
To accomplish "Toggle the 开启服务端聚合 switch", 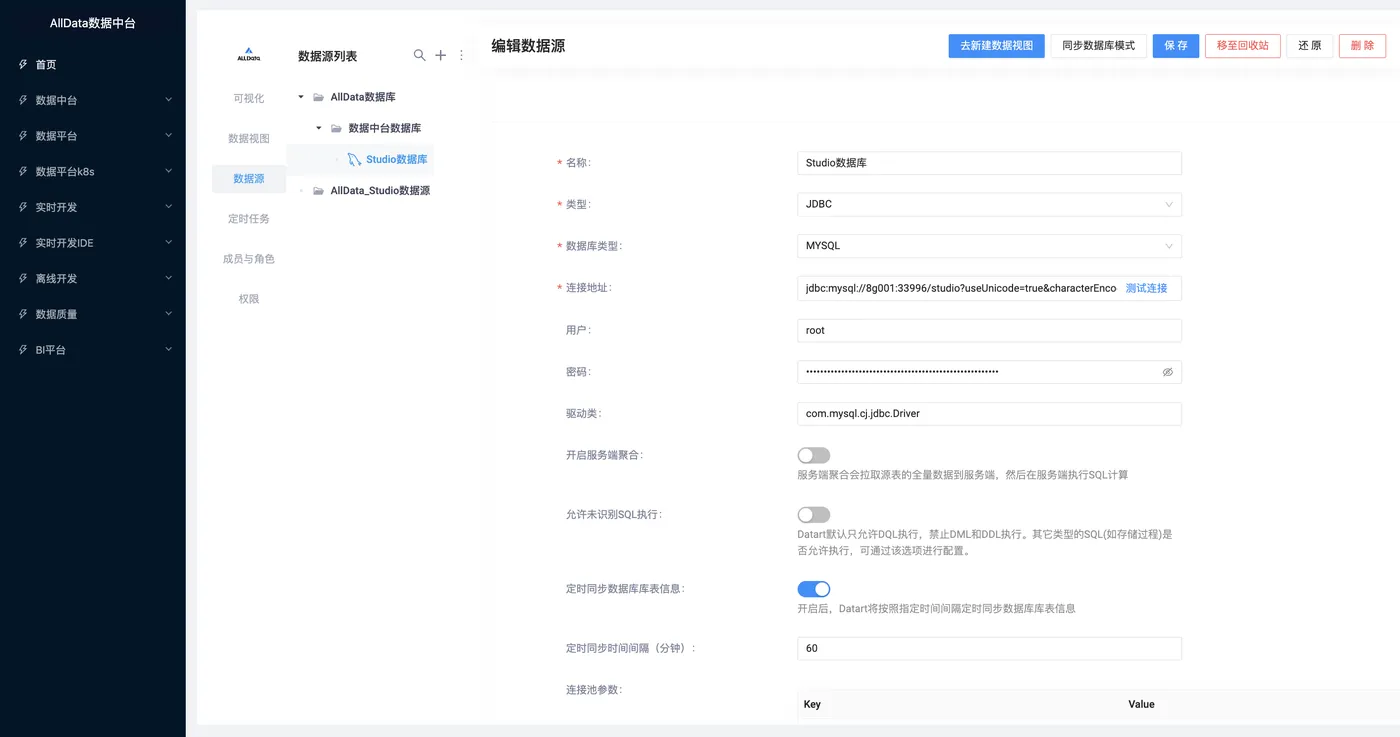I will pos(814,455).
